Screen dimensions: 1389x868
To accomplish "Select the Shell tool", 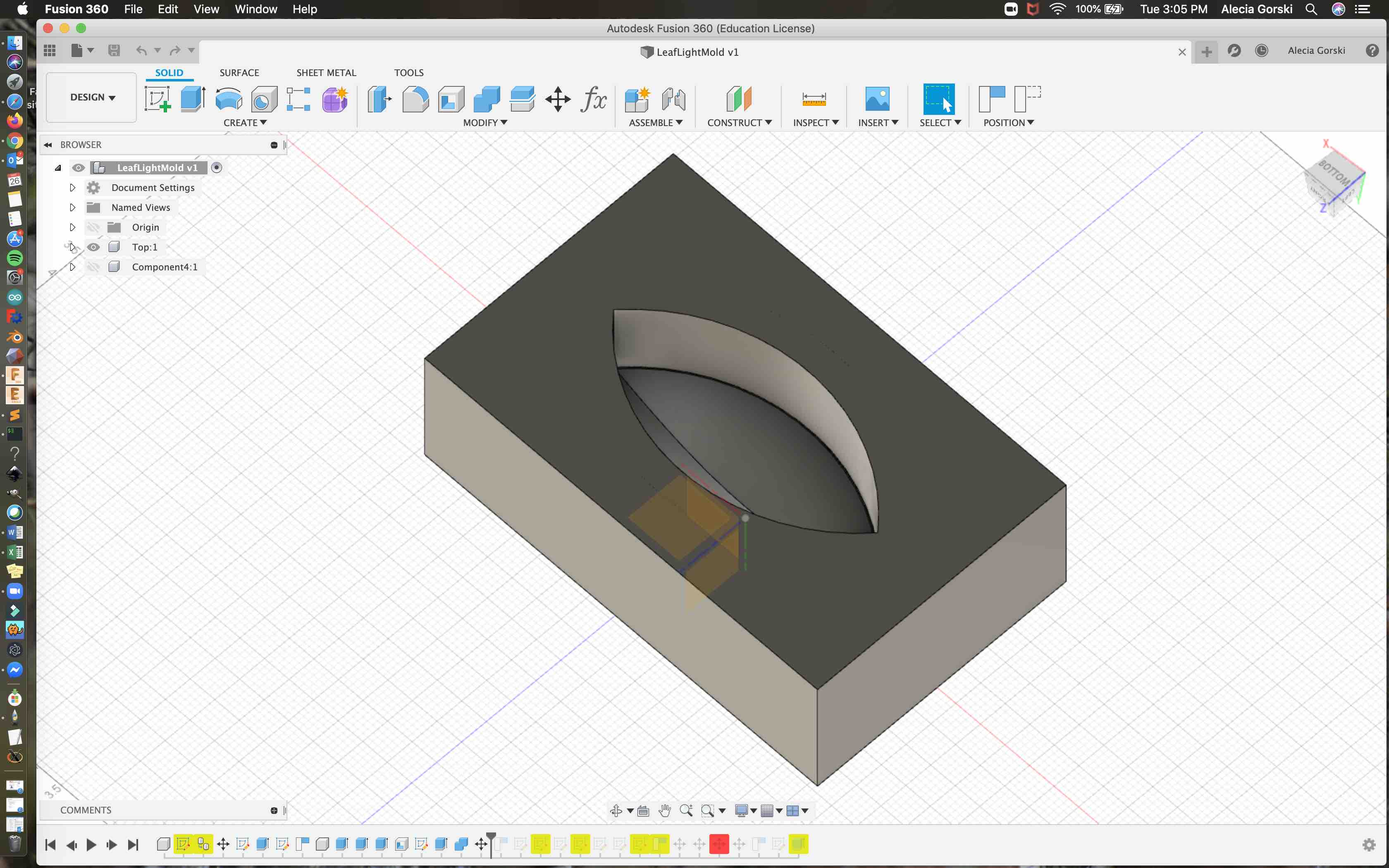I will click(451, 99).
